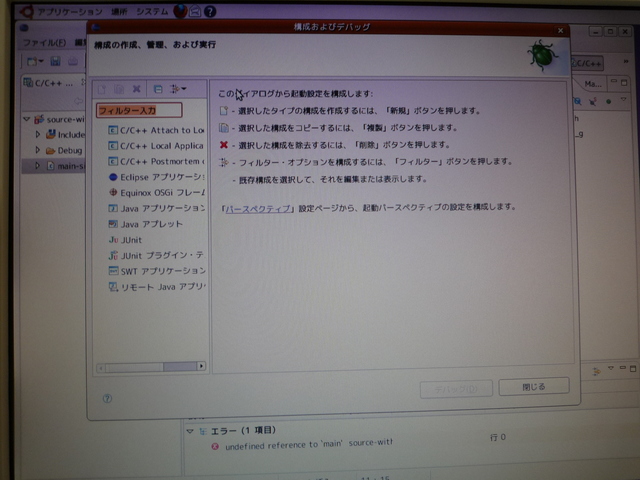Viewport: 640px width, 480px height.
Task: Expand the main-s... source file node
Action: click(x=38, y=166)
